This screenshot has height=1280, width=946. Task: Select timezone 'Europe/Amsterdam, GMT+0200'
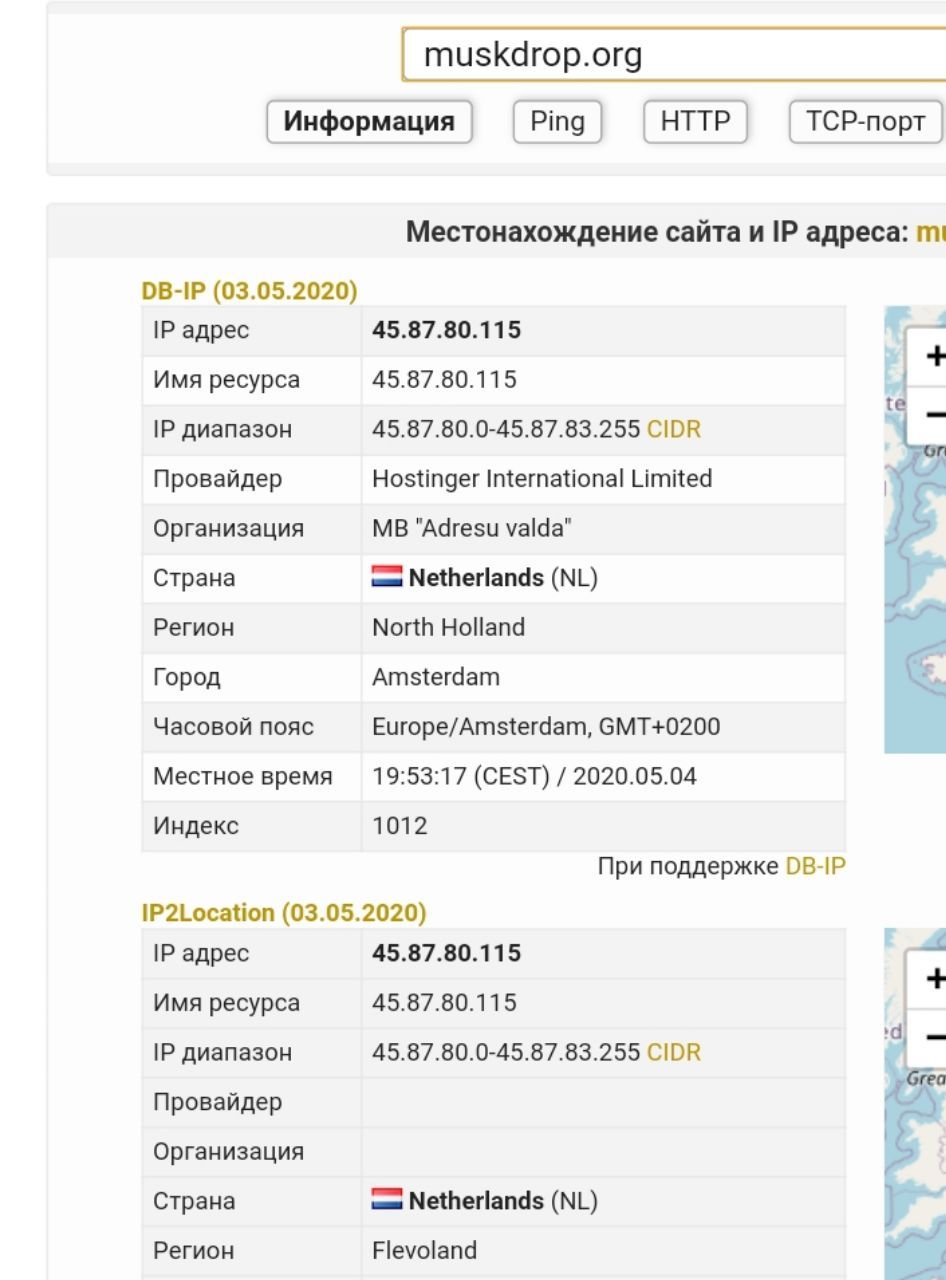pyautogui.click(x=546, y=727)
